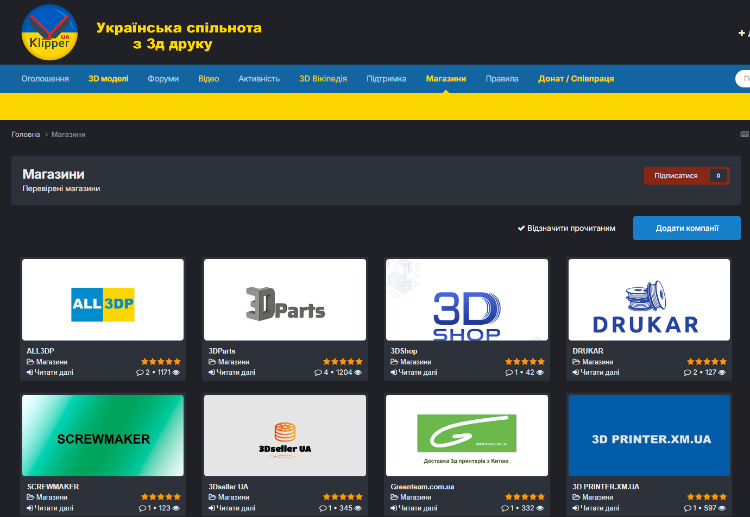This screenshot has height=517, width=750.
Task: Click the views eye icon on ALL3DP card
Action: [176, 373]
